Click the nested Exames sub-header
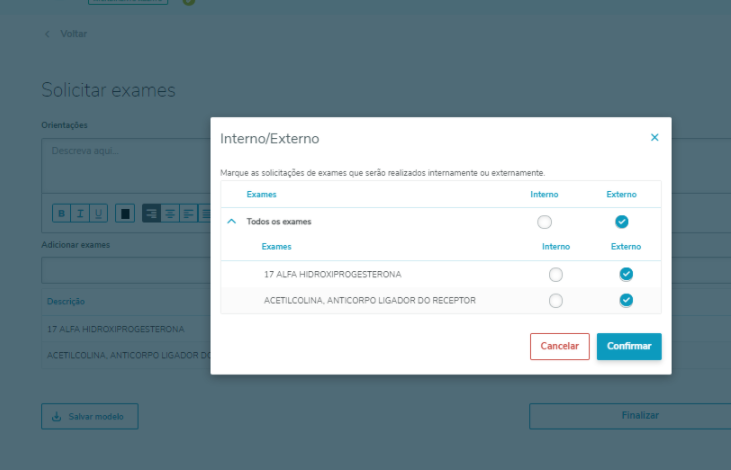731x470 pixels. pos(276,247)
